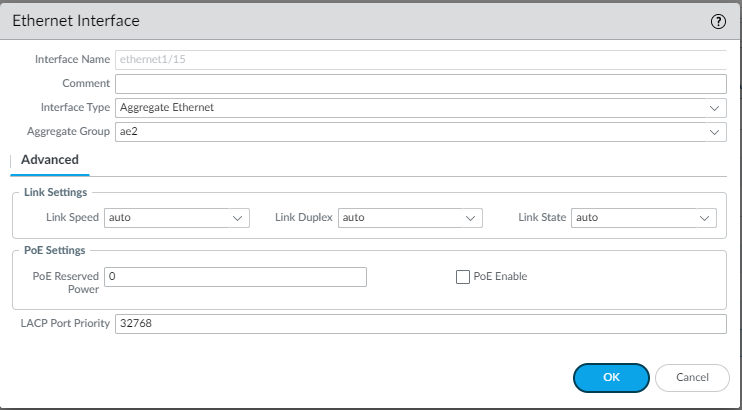Click the Interface Type chevron arrow
Image resolution: width=742 pixels, height=410 pixels.
715,107
